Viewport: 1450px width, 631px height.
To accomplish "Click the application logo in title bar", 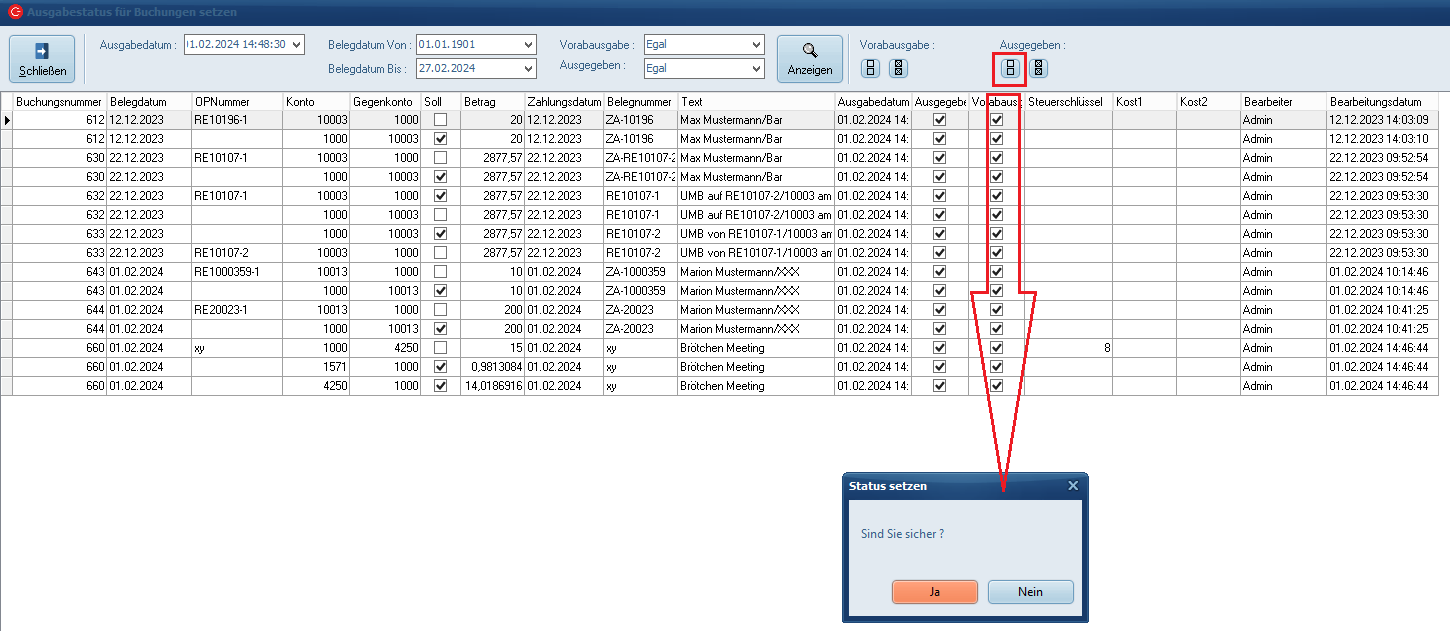I will tap(14, 12).
